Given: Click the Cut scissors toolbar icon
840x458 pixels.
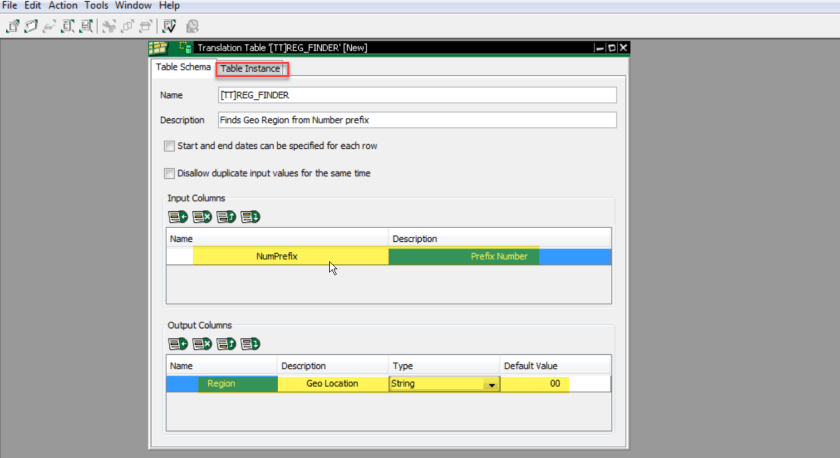Looking at the screenshot, I should click(x=109, y=26).
